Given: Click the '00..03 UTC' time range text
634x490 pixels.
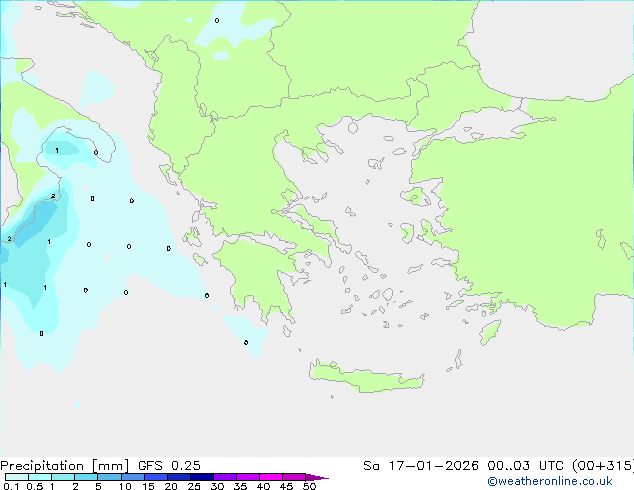Looking at the screenshot, I should (525, 466).
